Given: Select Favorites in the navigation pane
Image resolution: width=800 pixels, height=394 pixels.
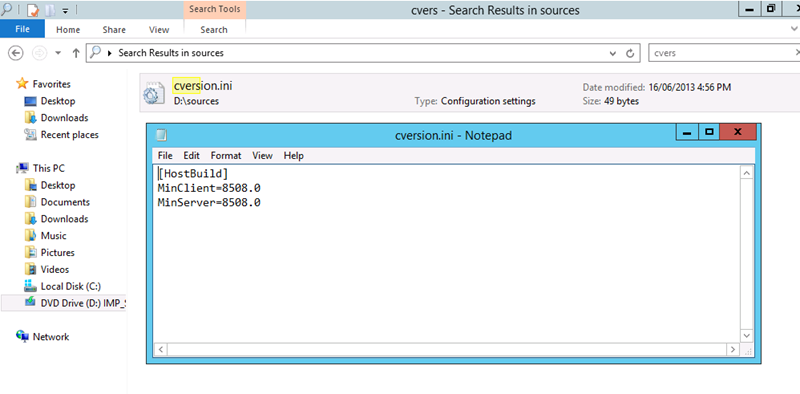Looking at the screenshot, I should [51, 84].
